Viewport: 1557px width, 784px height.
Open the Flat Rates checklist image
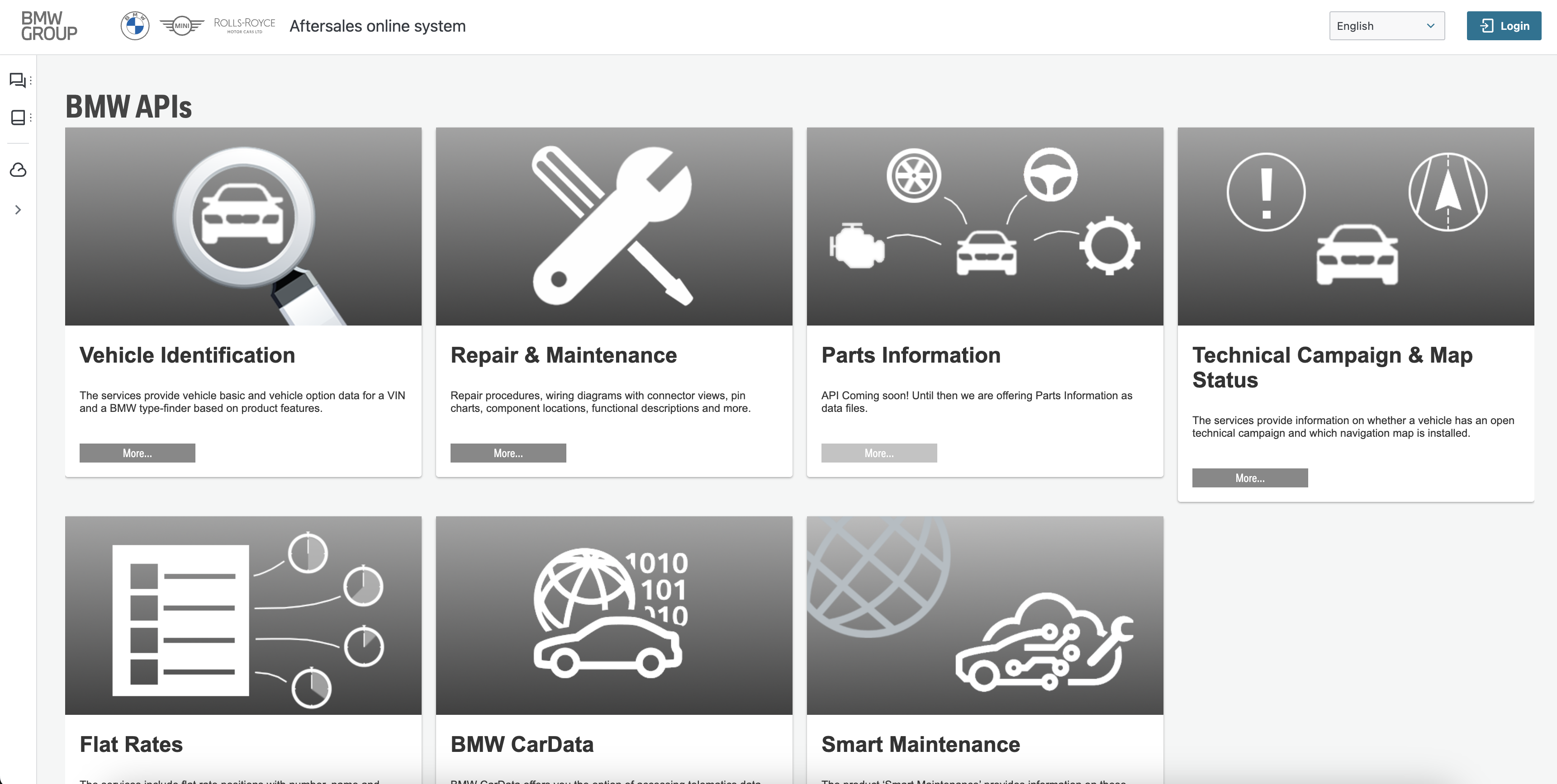243,615
